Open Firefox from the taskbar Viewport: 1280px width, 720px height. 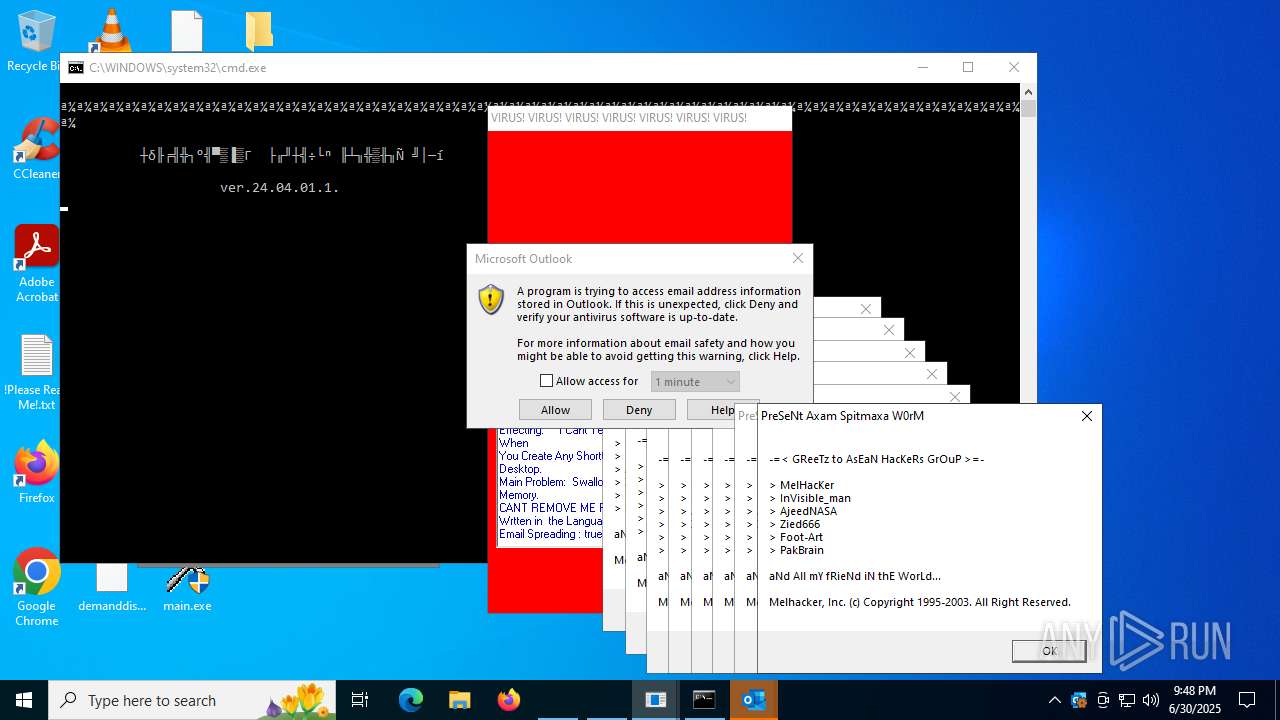(509, 700)
